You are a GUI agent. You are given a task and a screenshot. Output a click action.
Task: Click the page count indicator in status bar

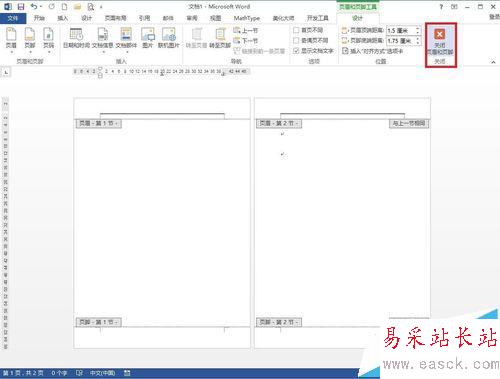(x=23, y=373)
